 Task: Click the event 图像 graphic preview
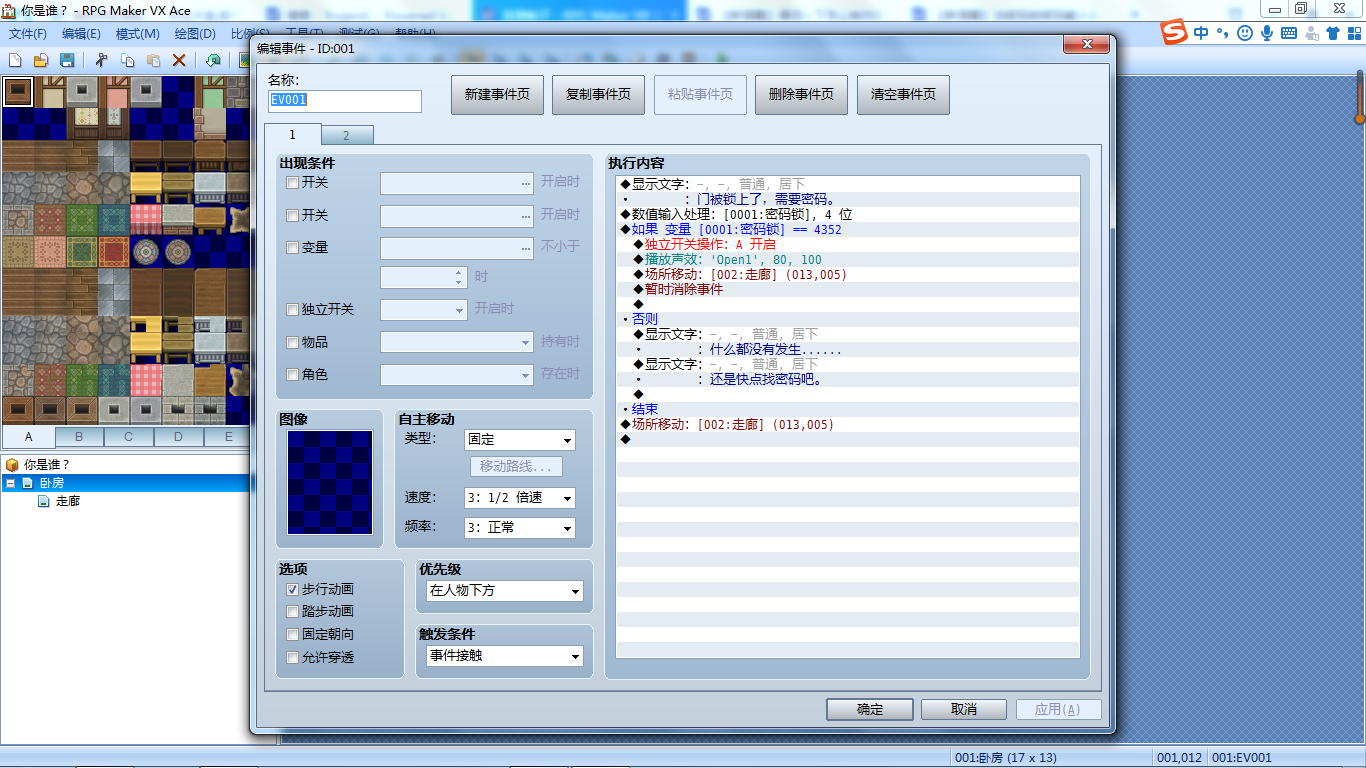tap(330, 482)
